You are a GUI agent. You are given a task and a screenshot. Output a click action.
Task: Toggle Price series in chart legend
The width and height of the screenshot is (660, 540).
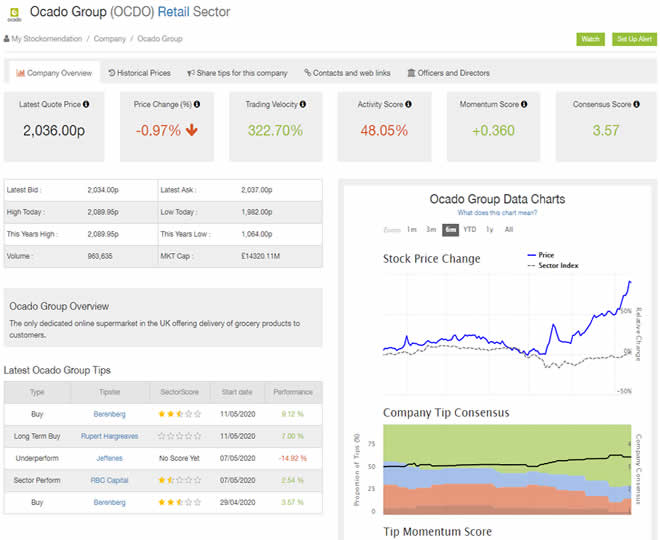[x=545, y=255]
